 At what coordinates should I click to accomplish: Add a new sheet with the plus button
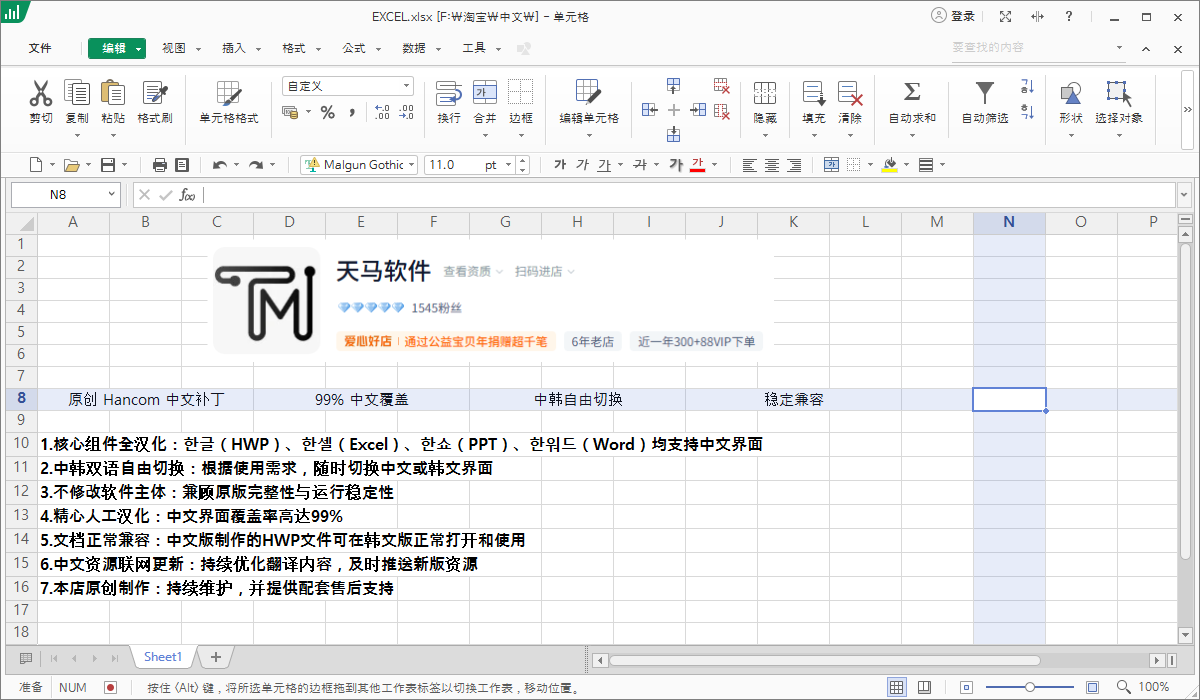(215, 657)
